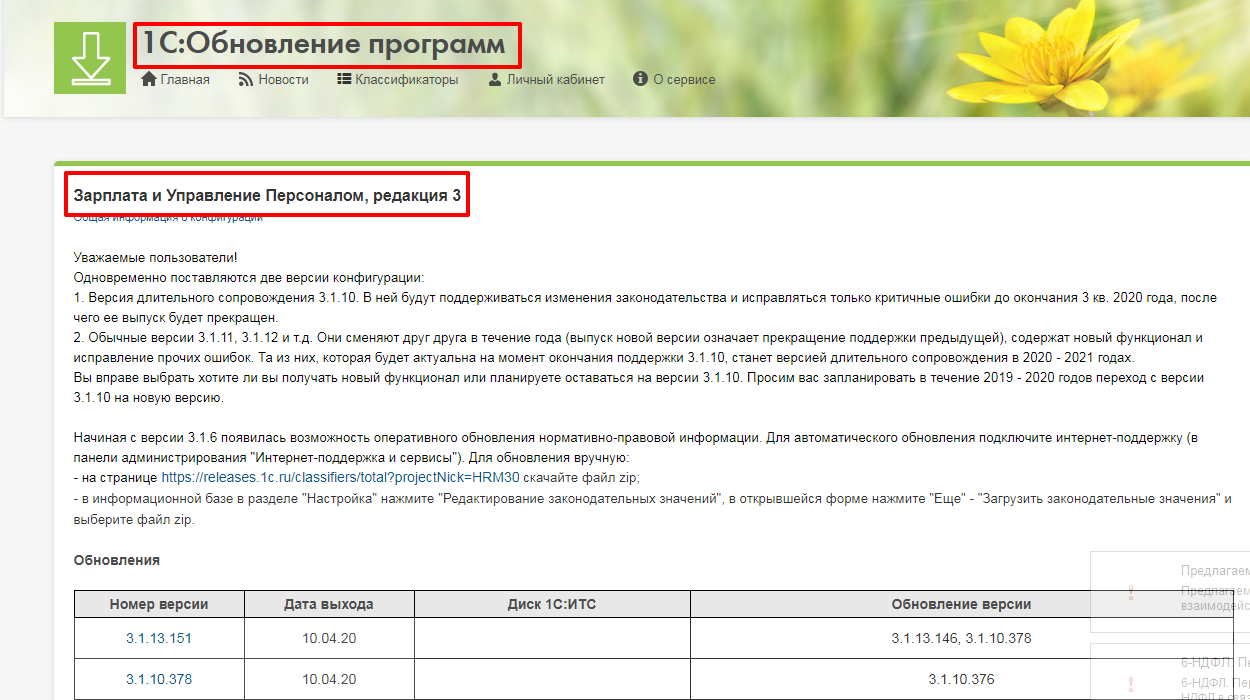
Task: Open the Личный кабинет menu item
Action: (x=555, y=79)
